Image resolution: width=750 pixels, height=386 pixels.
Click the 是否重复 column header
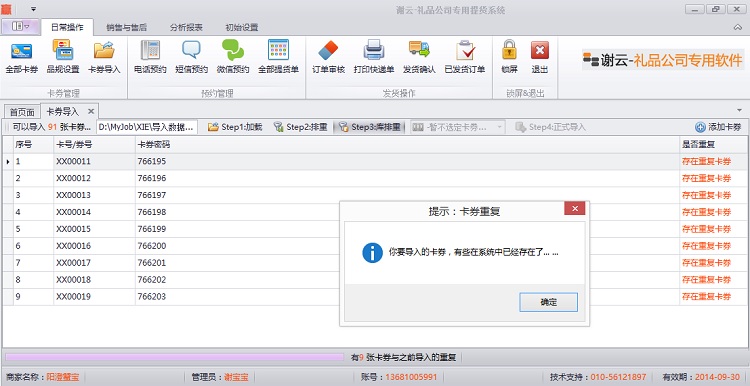714,144
